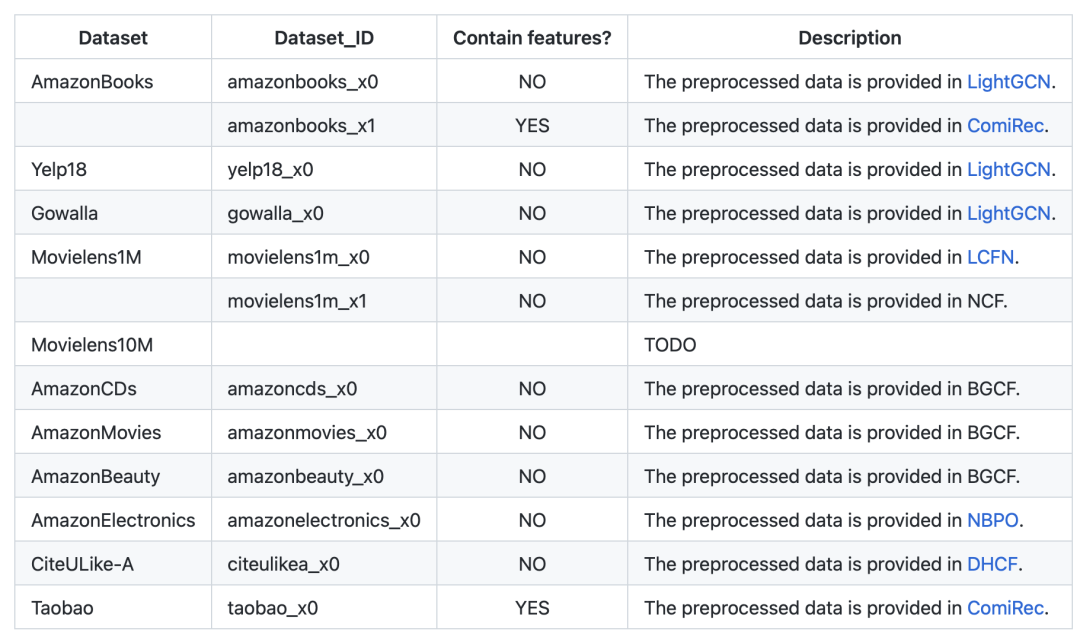The image size is (1080, 640).
Task: Select the "Contain features?" column header
Action: 532,38
